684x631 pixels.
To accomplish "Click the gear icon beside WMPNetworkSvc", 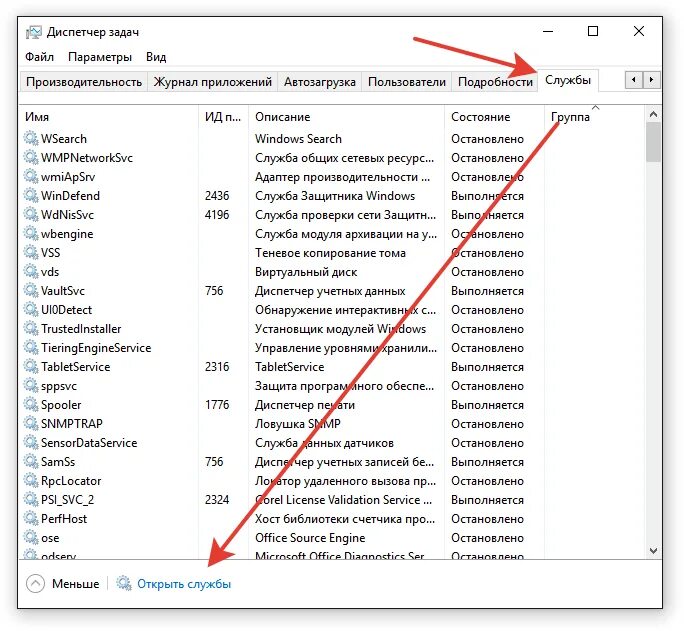I will click(31, 157).
